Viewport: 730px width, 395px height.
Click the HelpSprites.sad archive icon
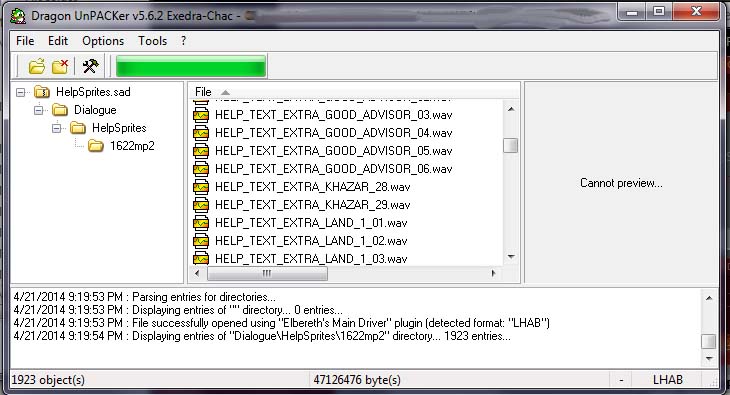tap(42, 92)
